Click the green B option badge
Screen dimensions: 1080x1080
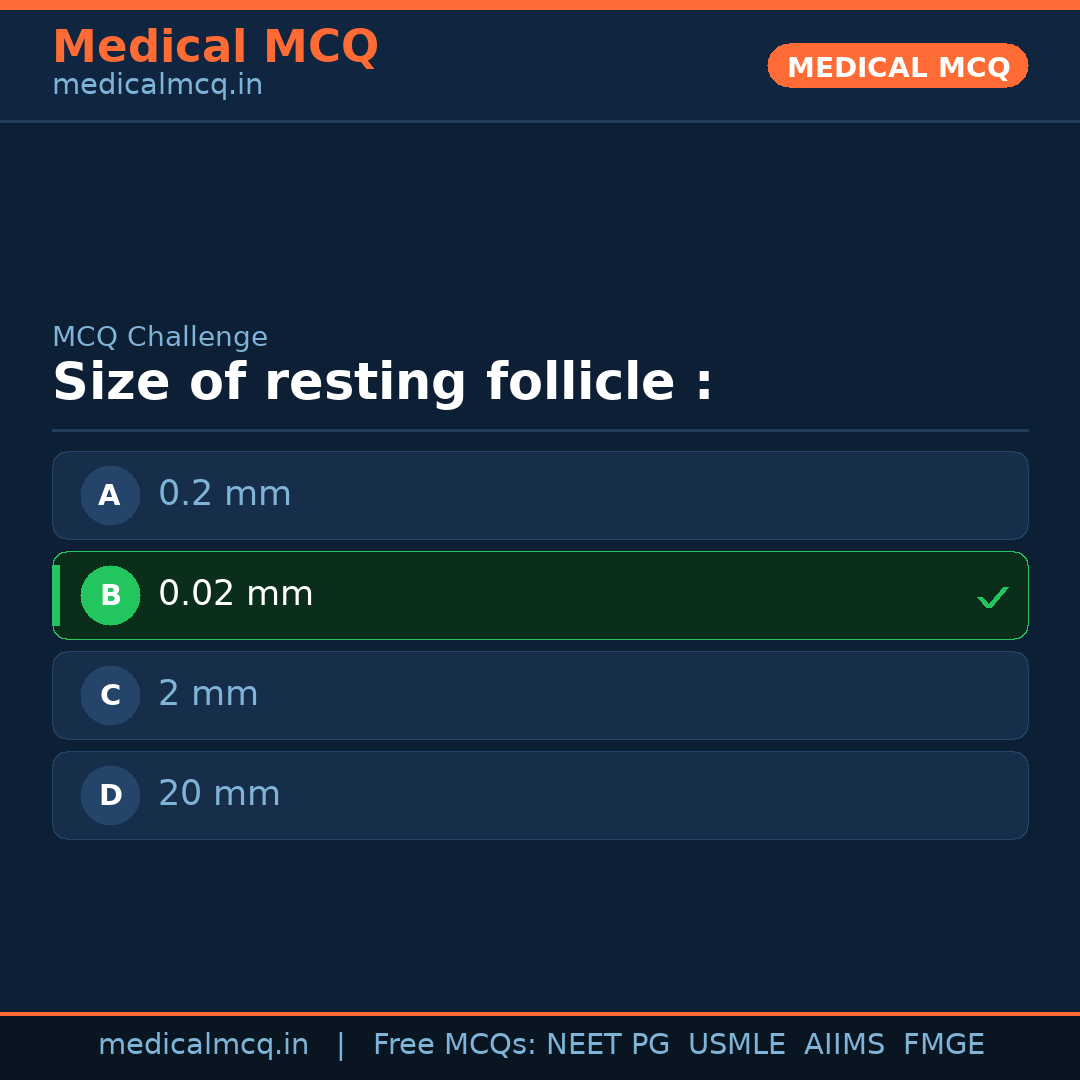pos(110,595)
